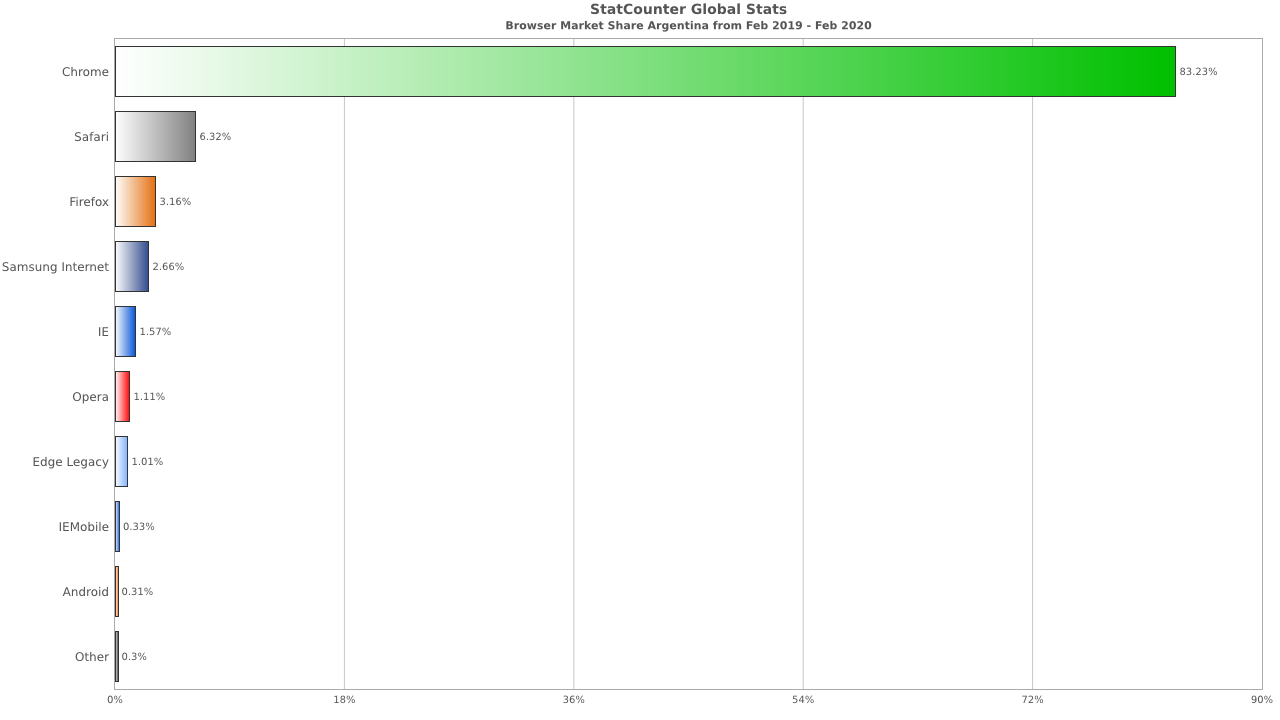Click the 83.23% value label
The image size is (1280, 720).
[x=1198, y=72]
